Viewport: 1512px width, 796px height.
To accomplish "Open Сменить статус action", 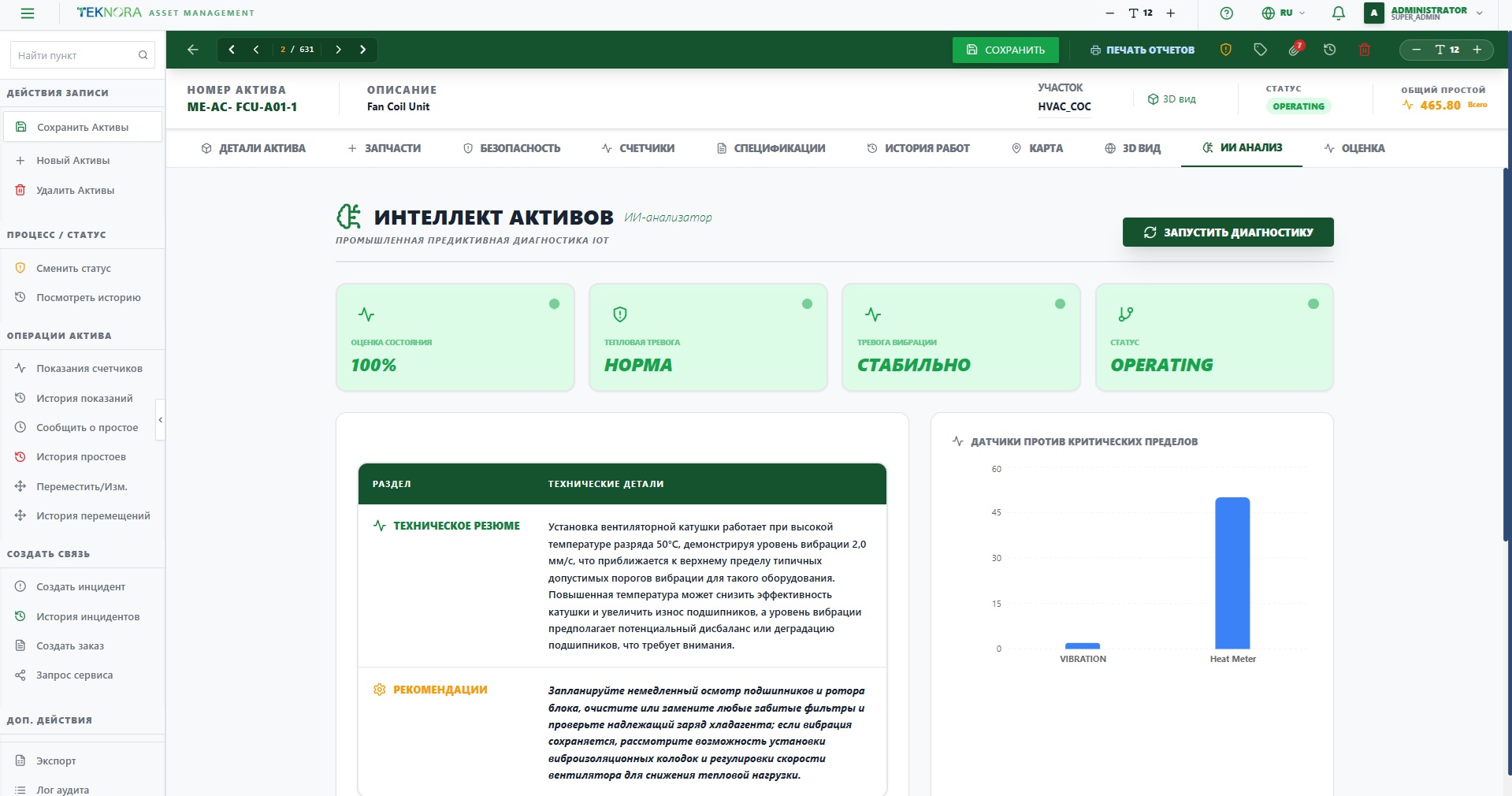I will [x=82, y=268].
